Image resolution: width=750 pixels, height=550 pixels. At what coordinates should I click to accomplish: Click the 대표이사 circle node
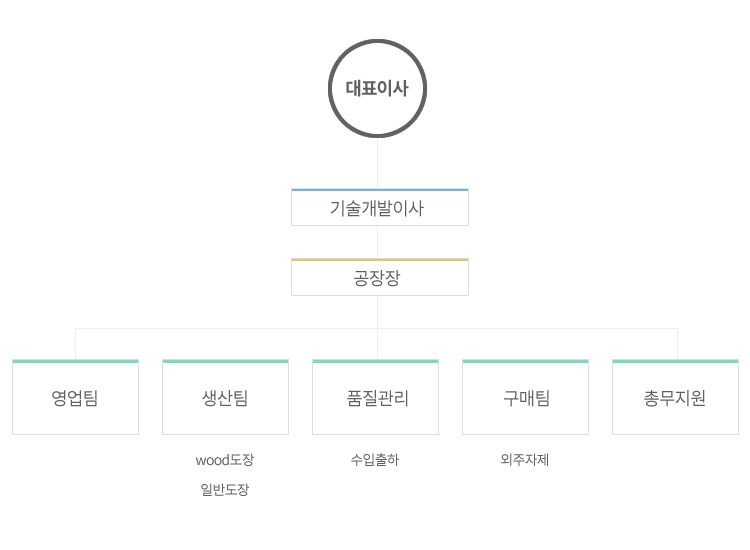tap(377, 88)
